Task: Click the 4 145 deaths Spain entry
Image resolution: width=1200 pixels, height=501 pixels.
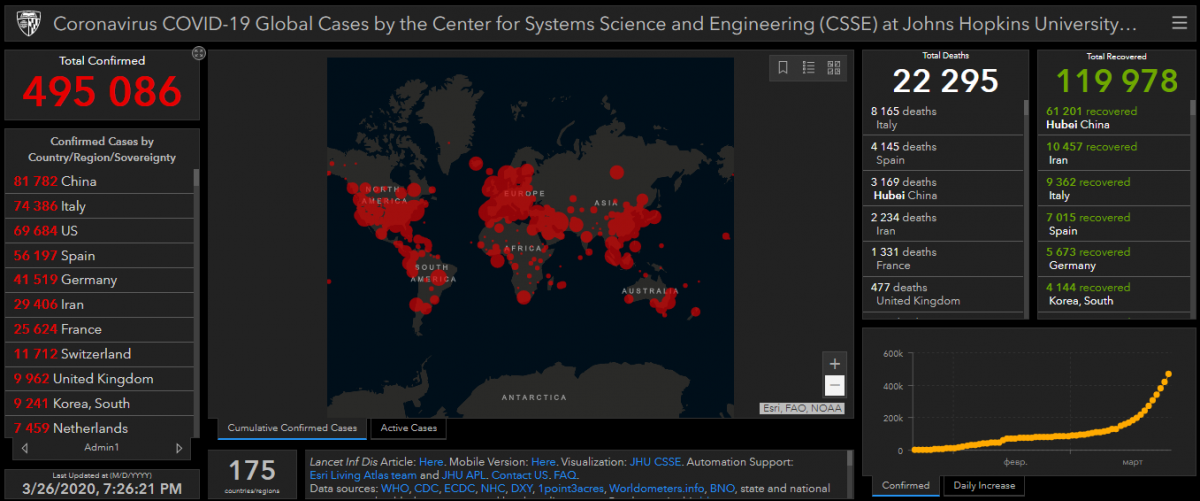Action: pyautogui.click(x=942, y=153)
